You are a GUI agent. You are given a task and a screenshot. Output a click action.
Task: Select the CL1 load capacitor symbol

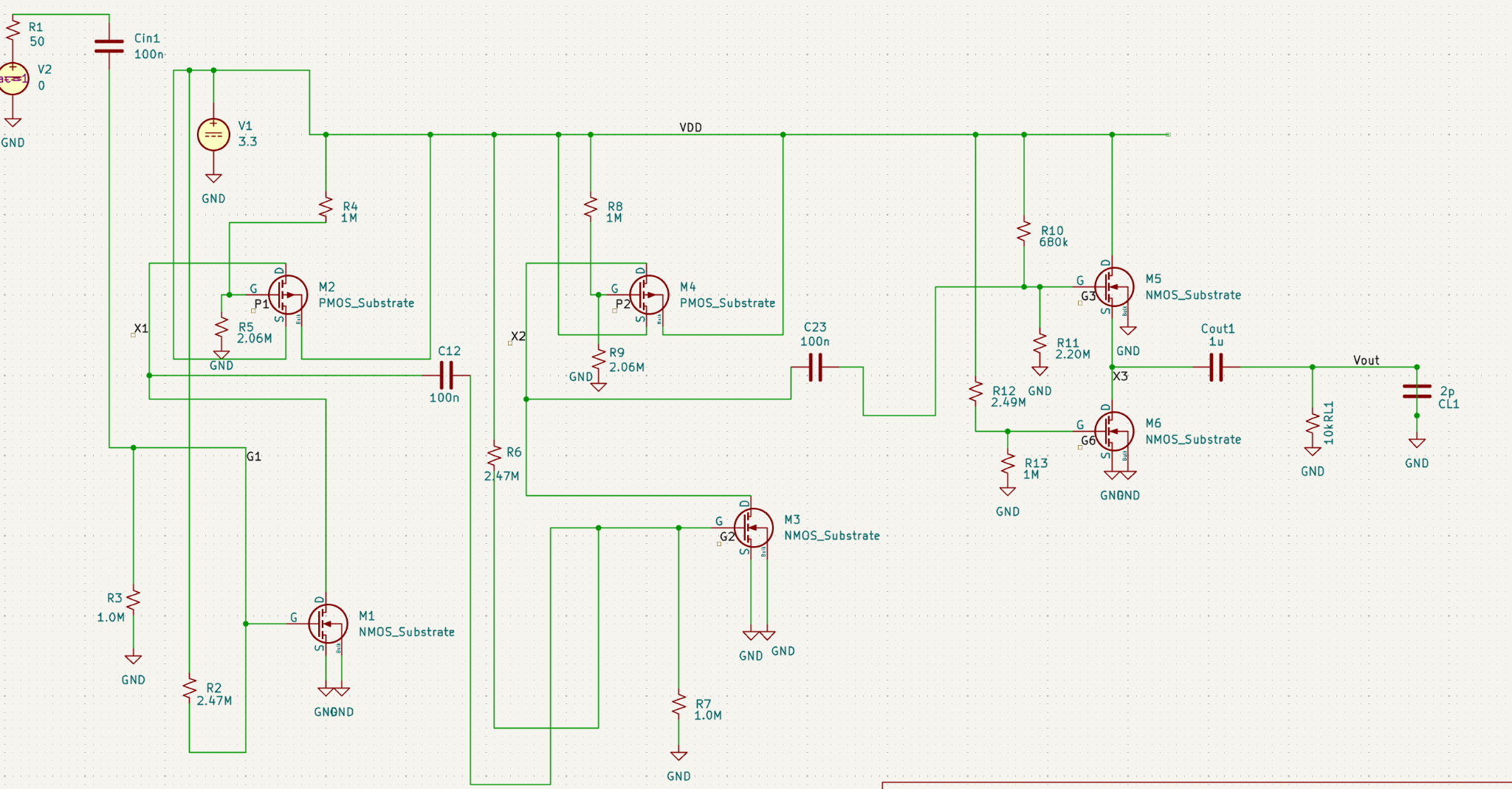pos(1417,391)
